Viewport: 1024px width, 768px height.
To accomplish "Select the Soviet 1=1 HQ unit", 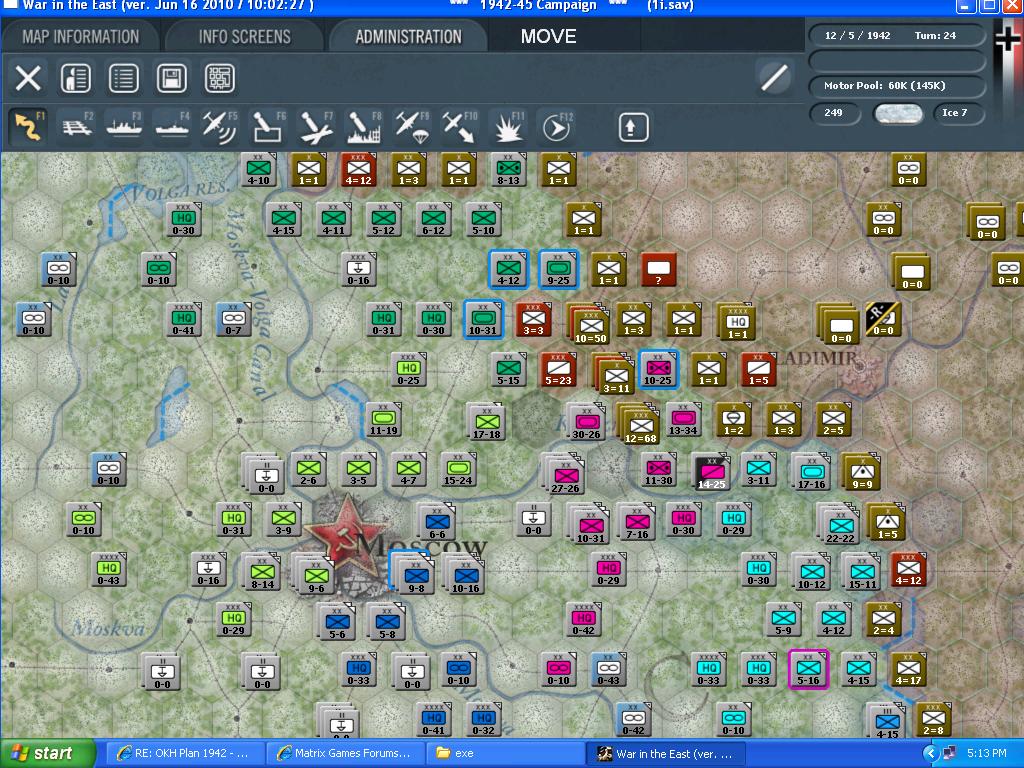I will 737,321.
